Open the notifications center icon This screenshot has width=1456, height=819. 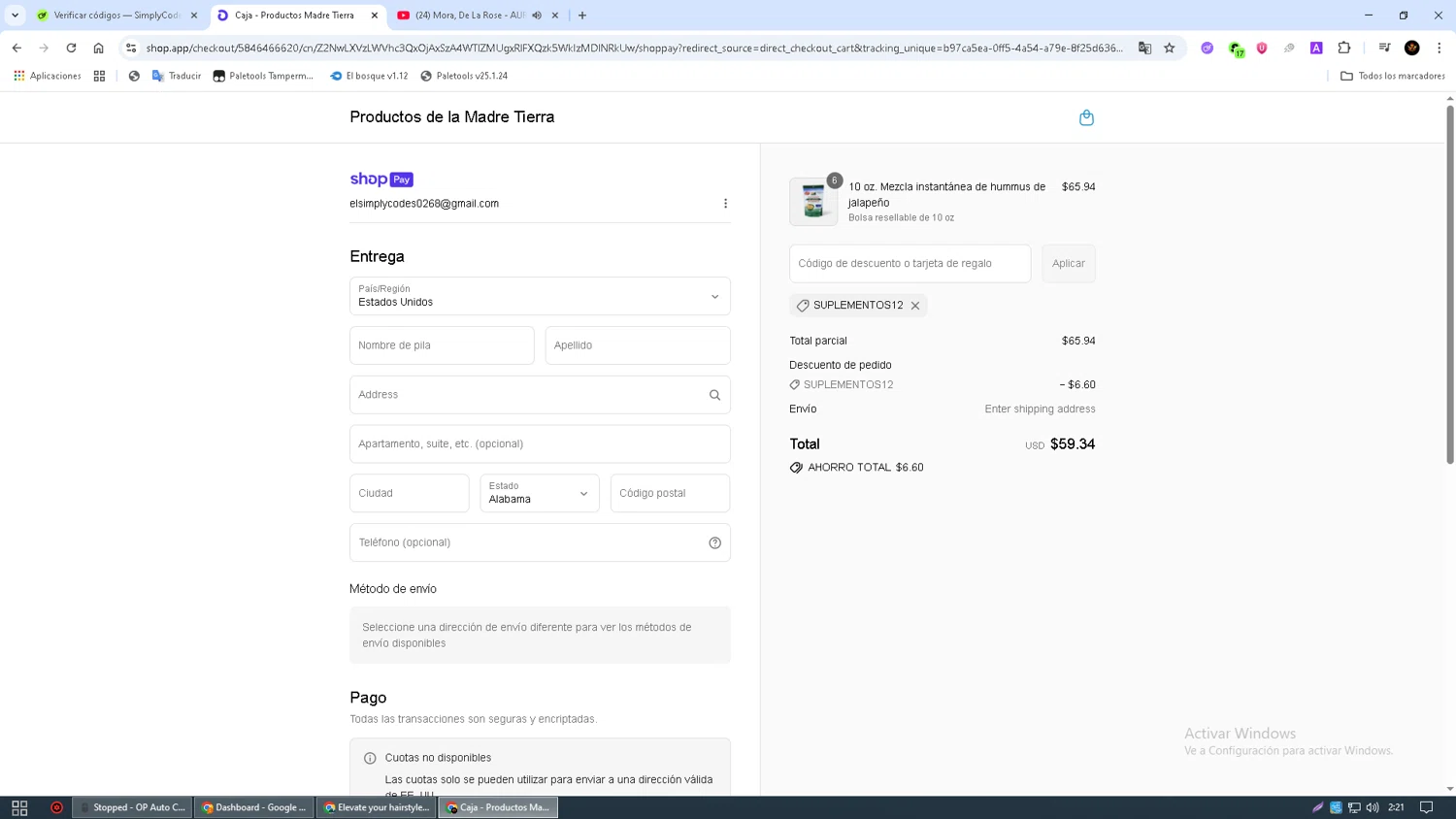pos(1426,807)
